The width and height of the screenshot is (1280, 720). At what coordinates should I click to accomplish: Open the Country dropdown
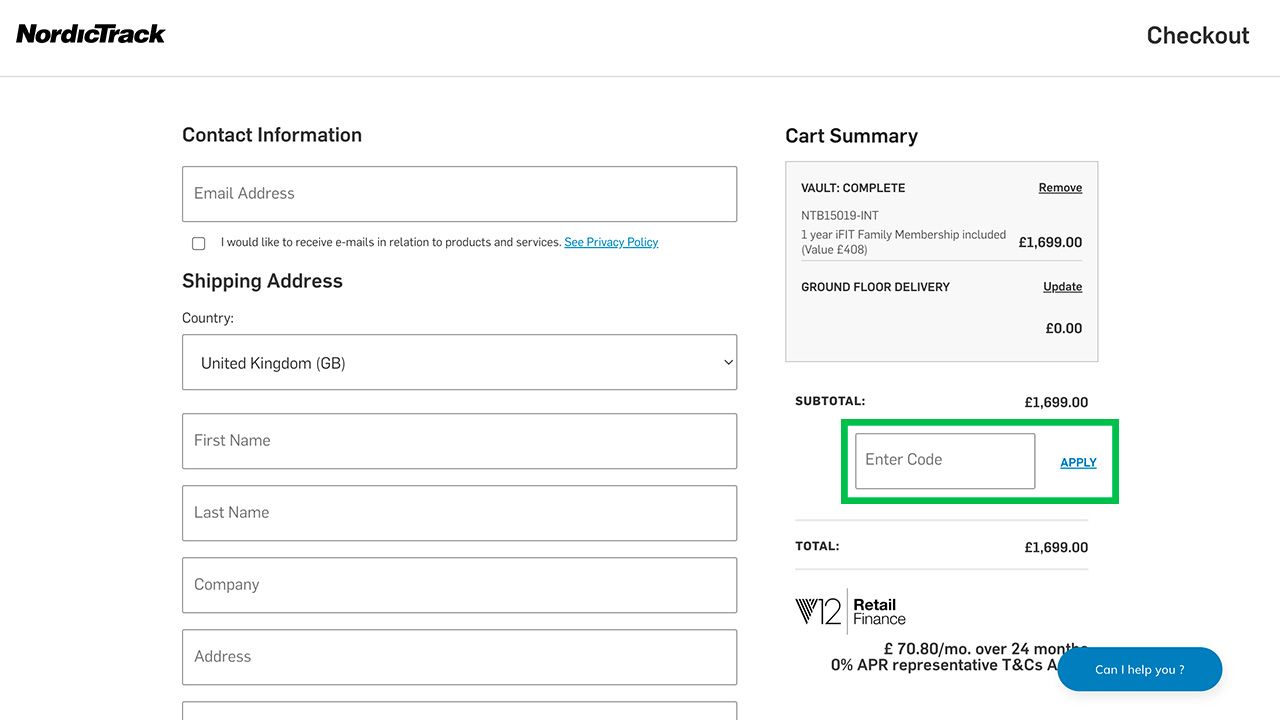[x=459, y=363]
